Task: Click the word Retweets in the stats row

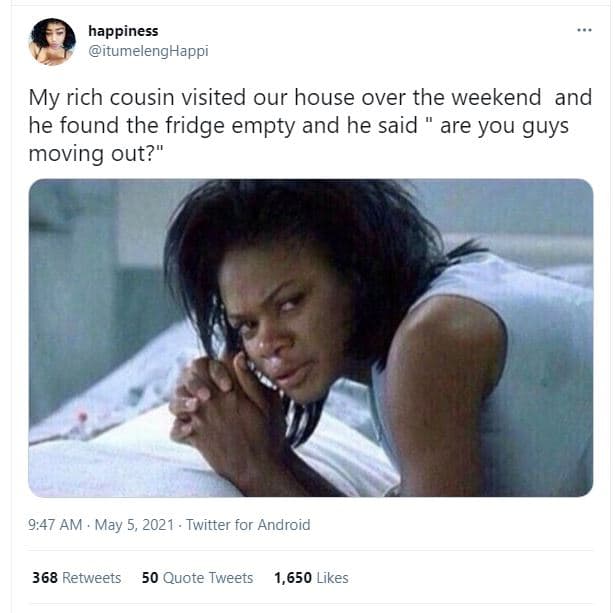Action: coord(92,578)
